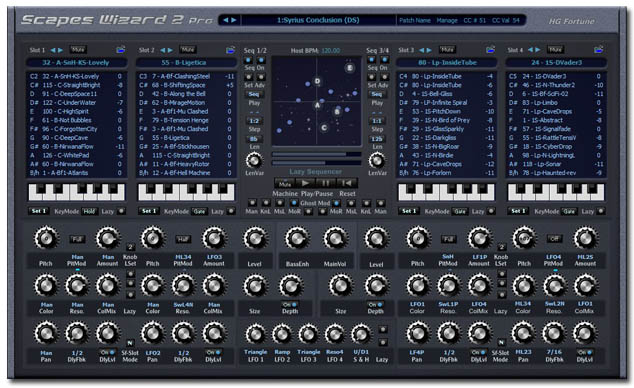634x388 pixels.
Task: Click the N Sf-Slot Mode button near Slot 1
Action: click(x=130, y=343)
